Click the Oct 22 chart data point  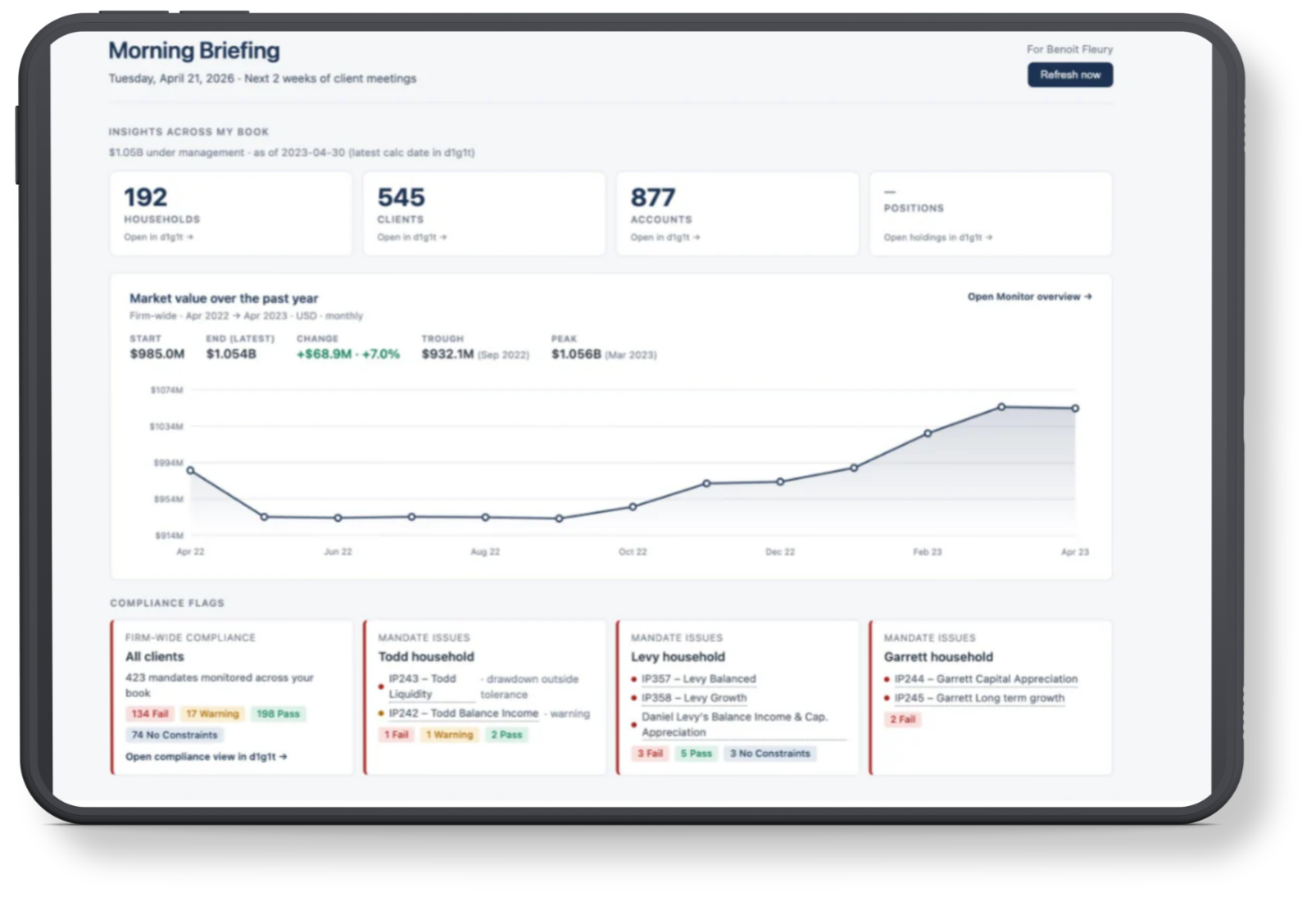(x=633, y=506)
